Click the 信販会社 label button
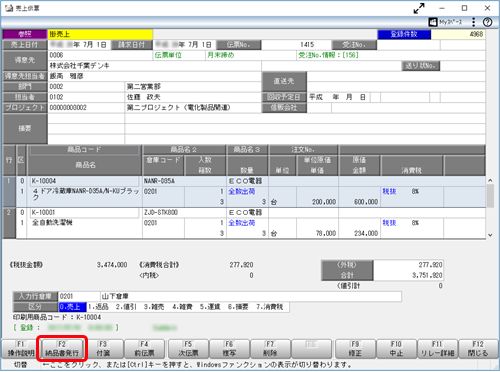The height and width of the screenshot is (372, 500). pos(284,108)
